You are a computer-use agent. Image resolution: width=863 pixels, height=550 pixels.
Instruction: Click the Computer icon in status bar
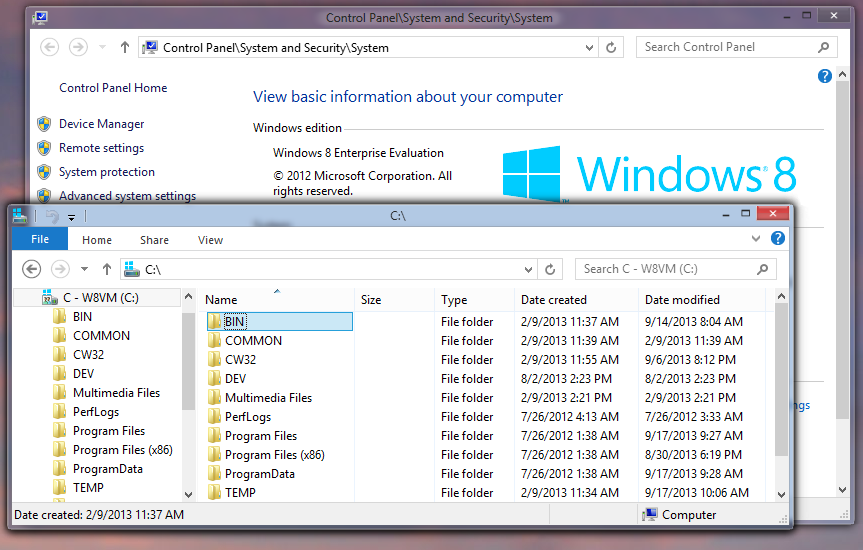coord(649,514)
